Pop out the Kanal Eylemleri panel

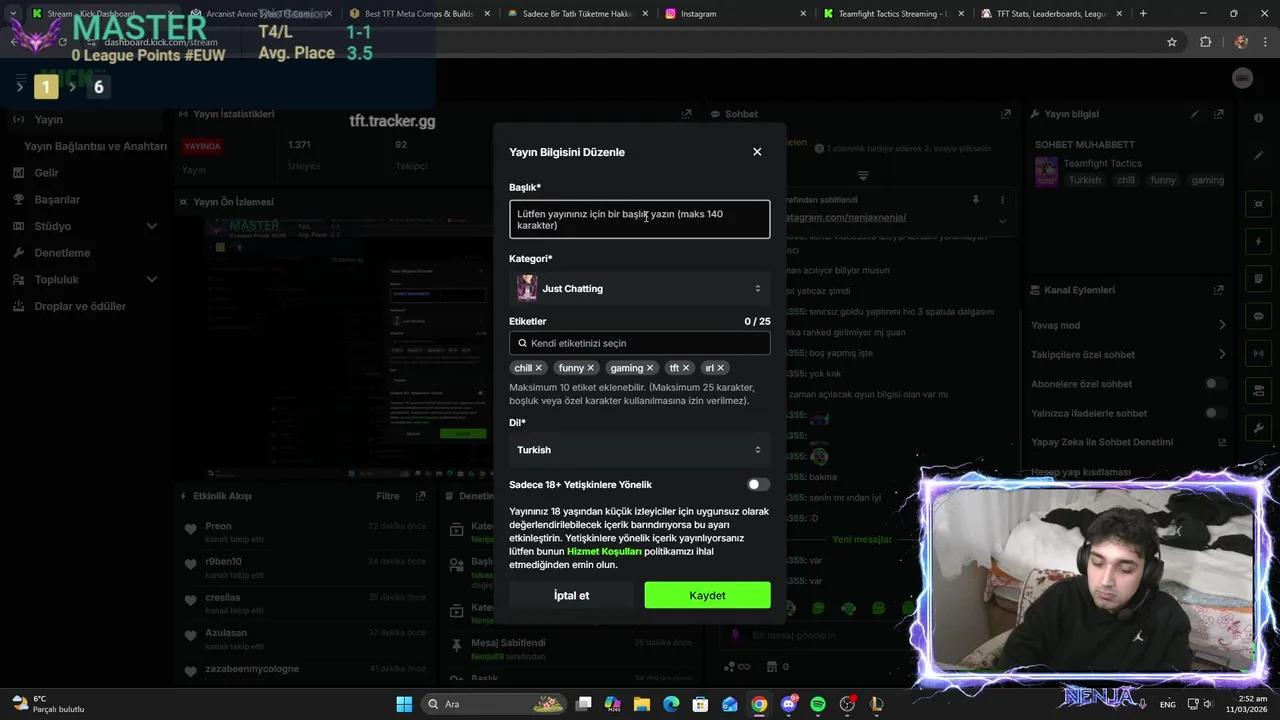coord(1218,290)
